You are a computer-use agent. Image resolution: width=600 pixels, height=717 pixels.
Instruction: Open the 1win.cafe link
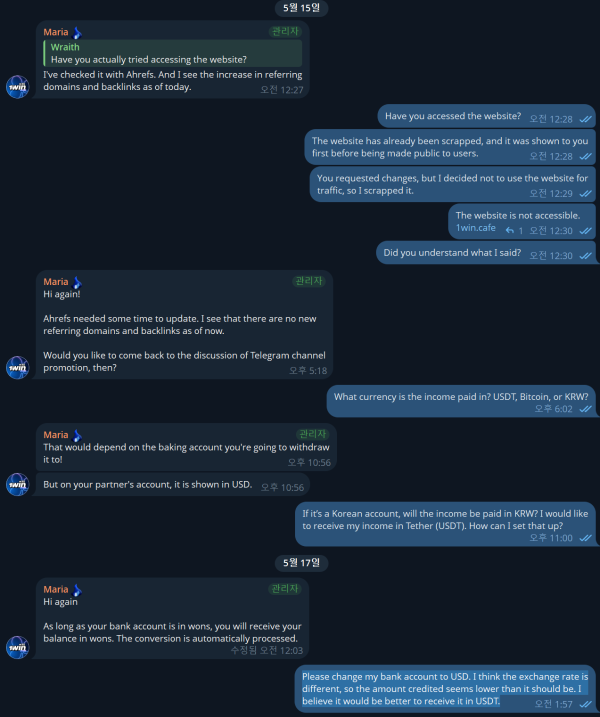click(x=475, y=228)
